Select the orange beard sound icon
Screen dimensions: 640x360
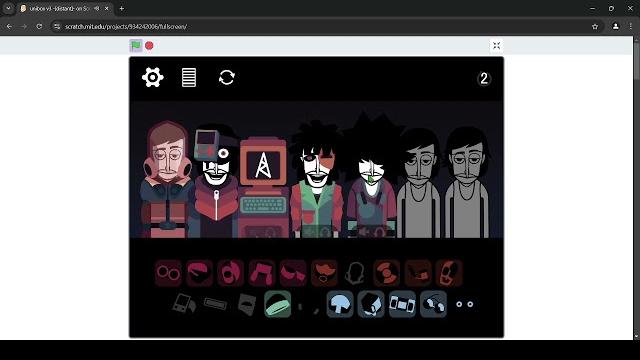pos(324,273)
